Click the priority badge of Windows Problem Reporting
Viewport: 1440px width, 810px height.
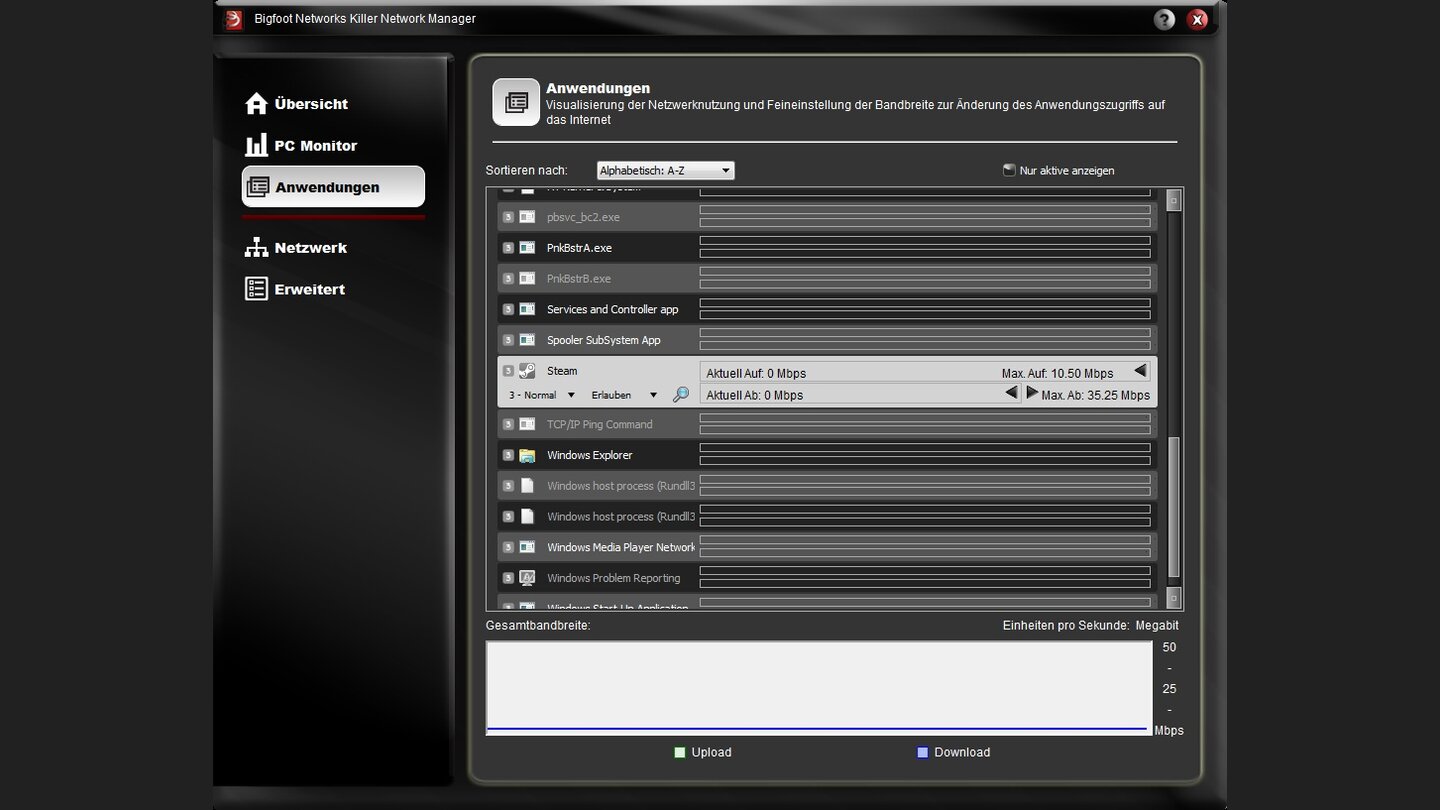tap(508, 578)
